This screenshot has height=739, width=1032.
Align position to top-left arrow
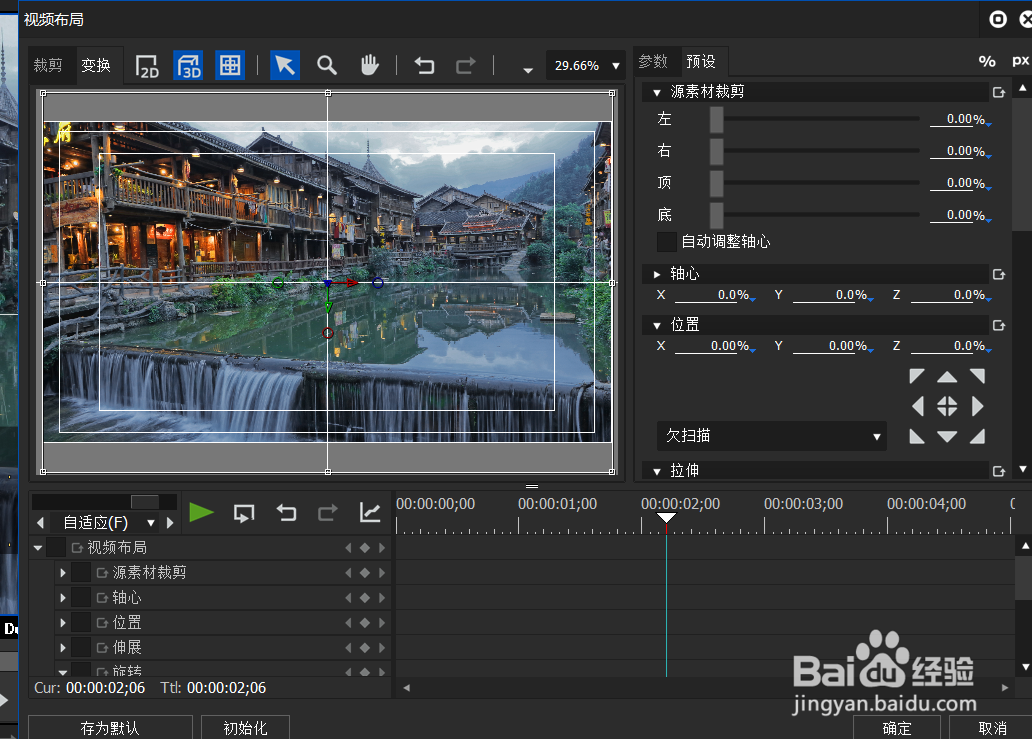916,376
